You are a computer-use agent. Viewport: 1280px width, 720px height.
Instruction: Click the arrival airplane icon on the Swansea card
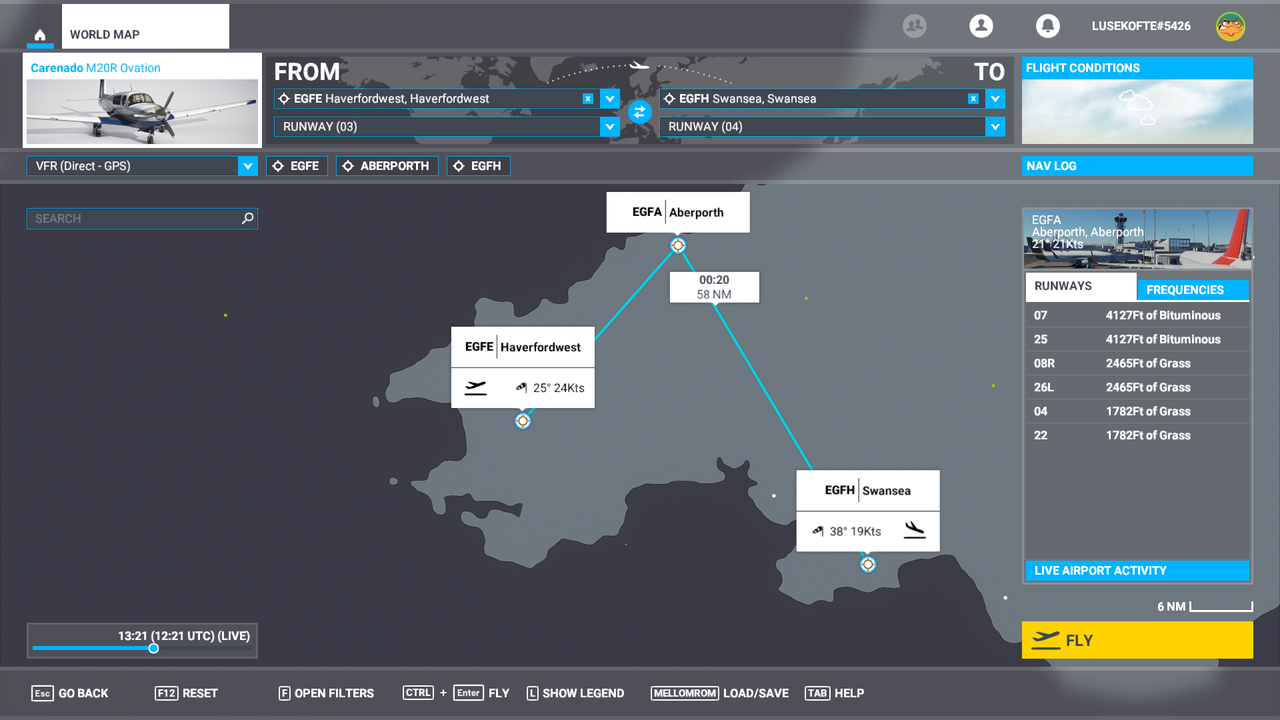(914, 530)
